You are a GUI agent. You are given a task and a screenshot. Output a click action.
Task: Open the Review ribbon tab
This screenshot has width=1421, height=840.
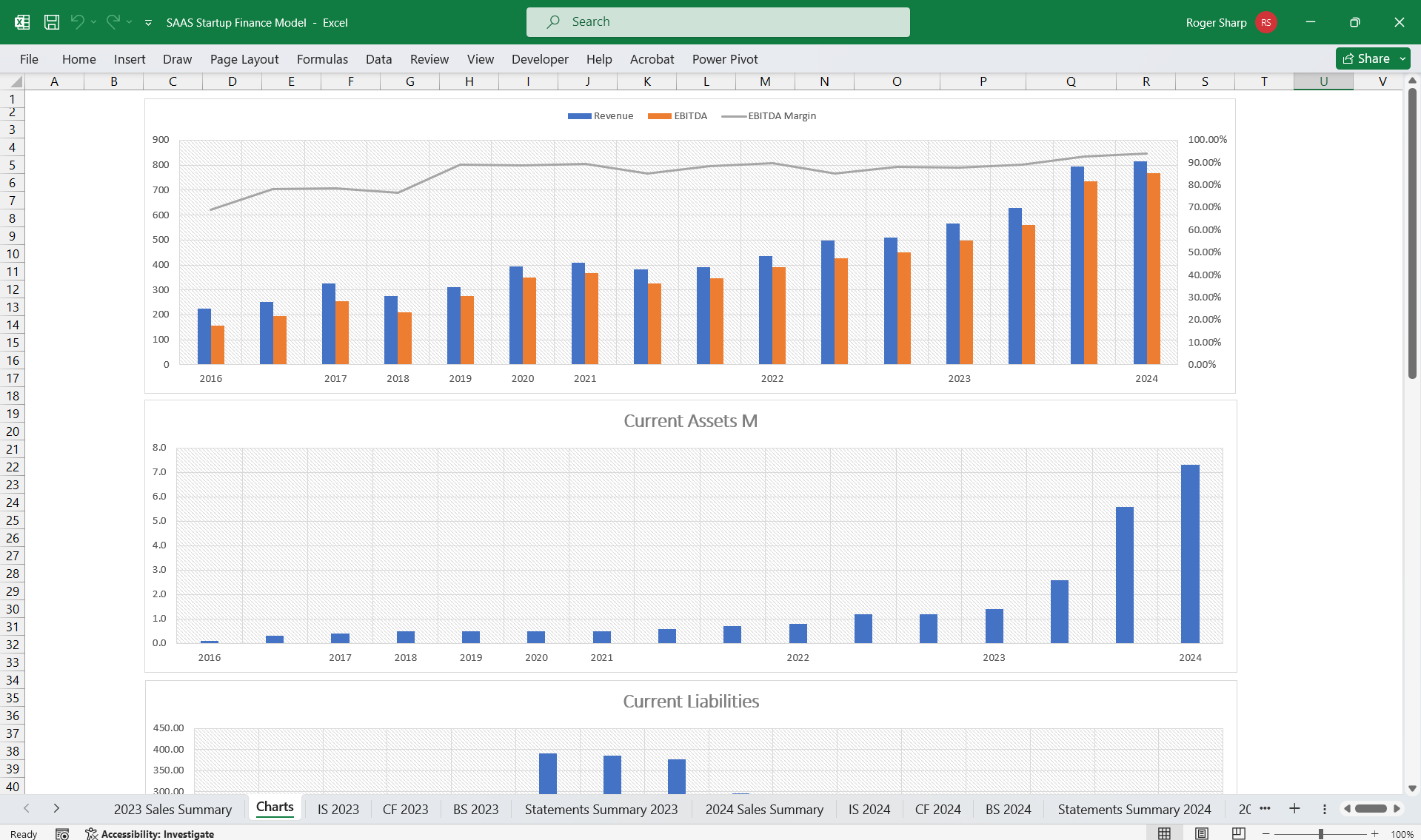point(429,59)
